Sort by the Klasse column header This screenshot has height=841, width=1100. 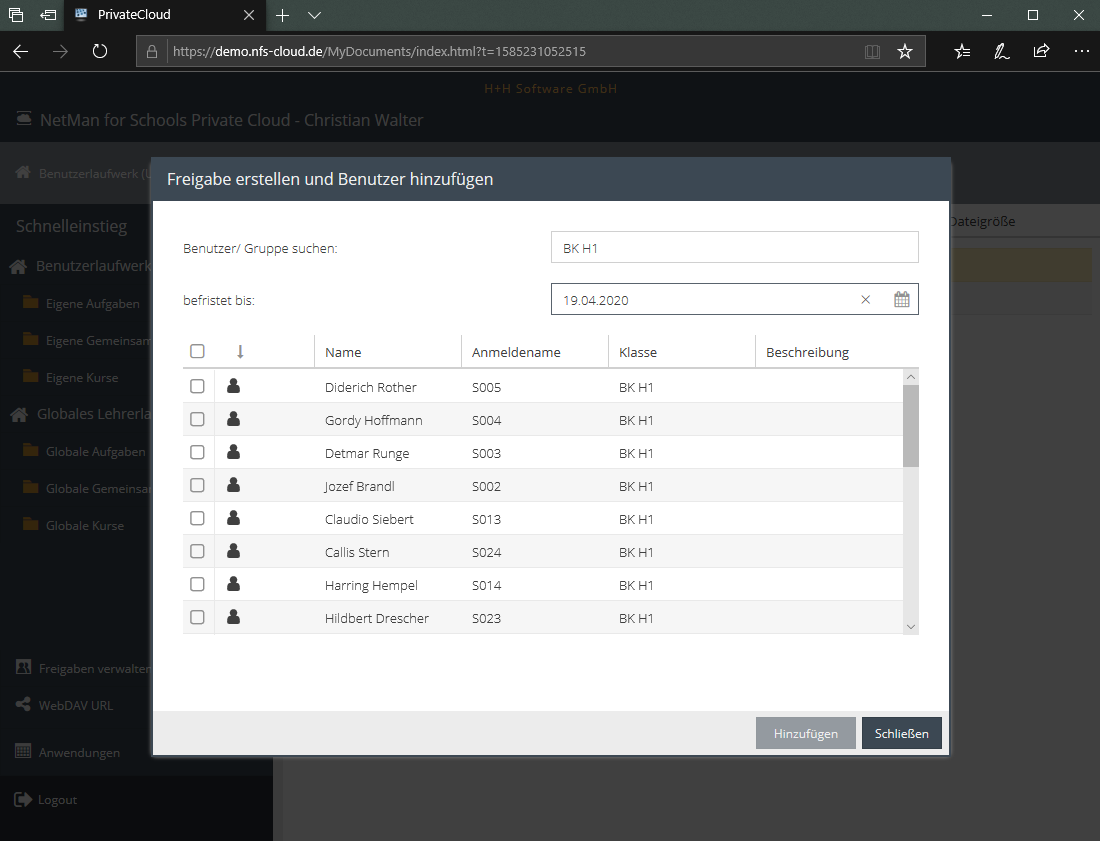(x=638, y=352)
